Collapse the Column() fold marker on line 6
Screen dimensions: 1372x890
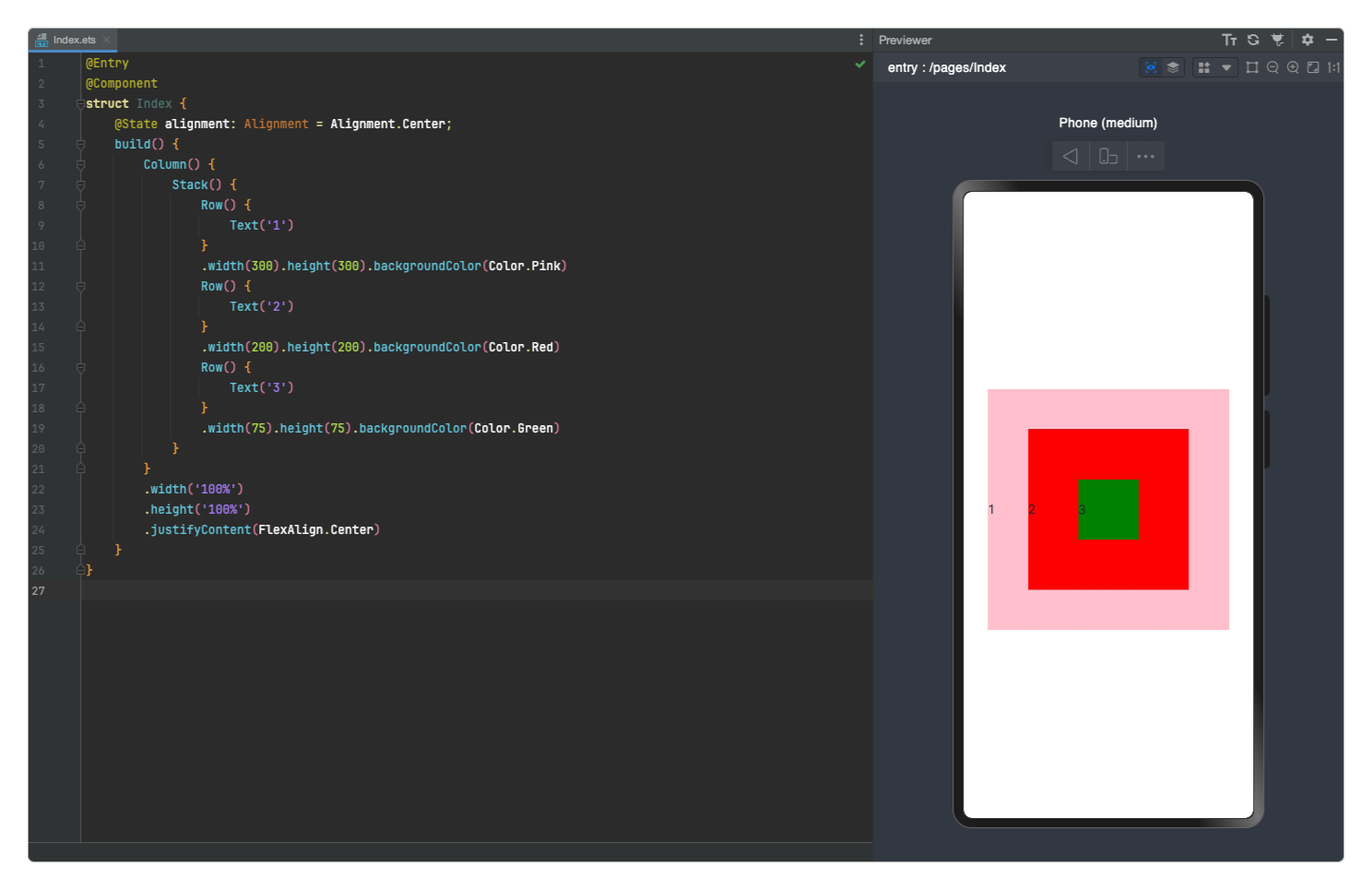coord(80,165)
